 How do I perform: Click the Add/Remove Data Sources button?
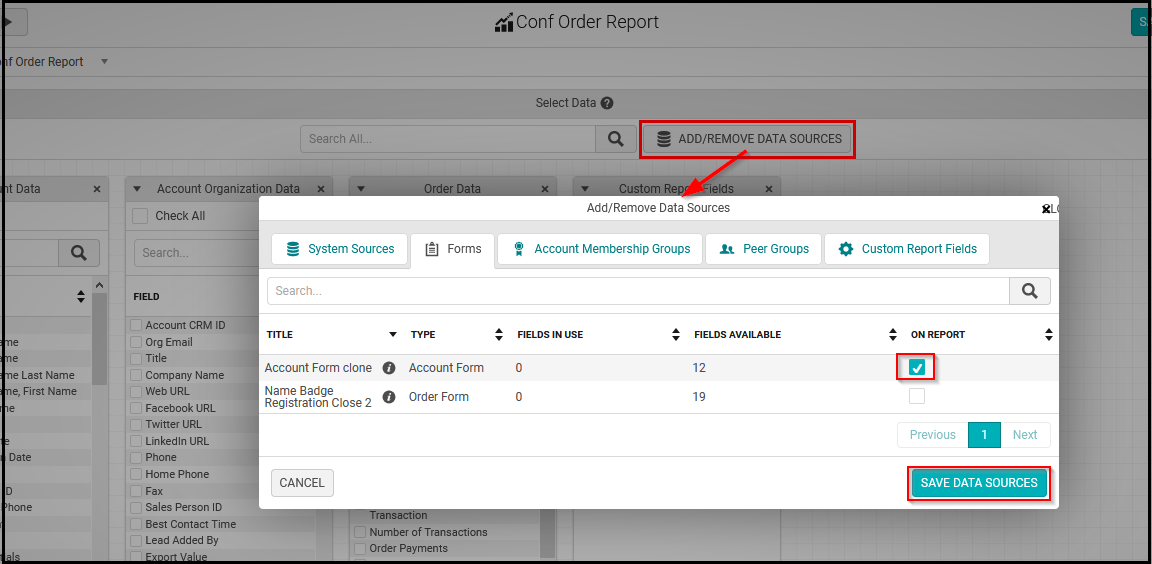748,139
